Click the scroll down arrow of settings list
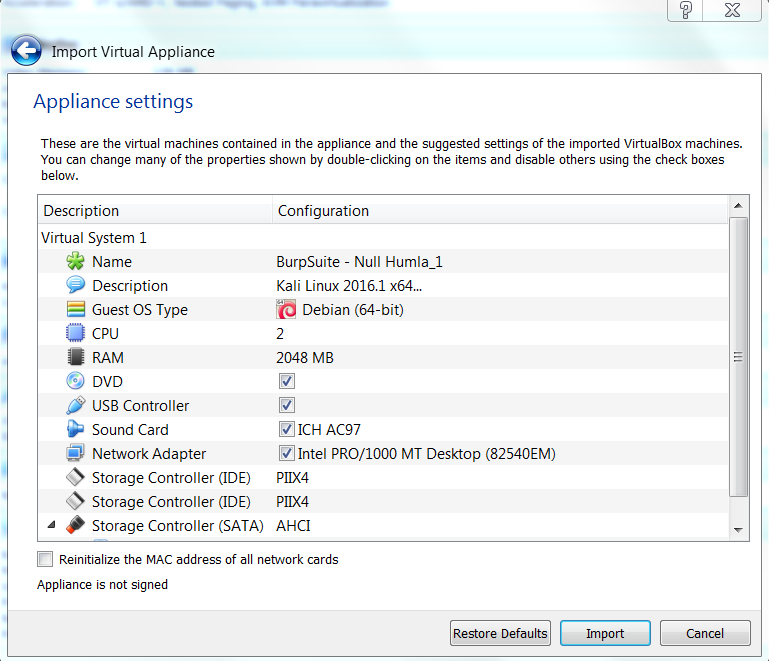The image size is (769, 661). (x=739, y=530)
